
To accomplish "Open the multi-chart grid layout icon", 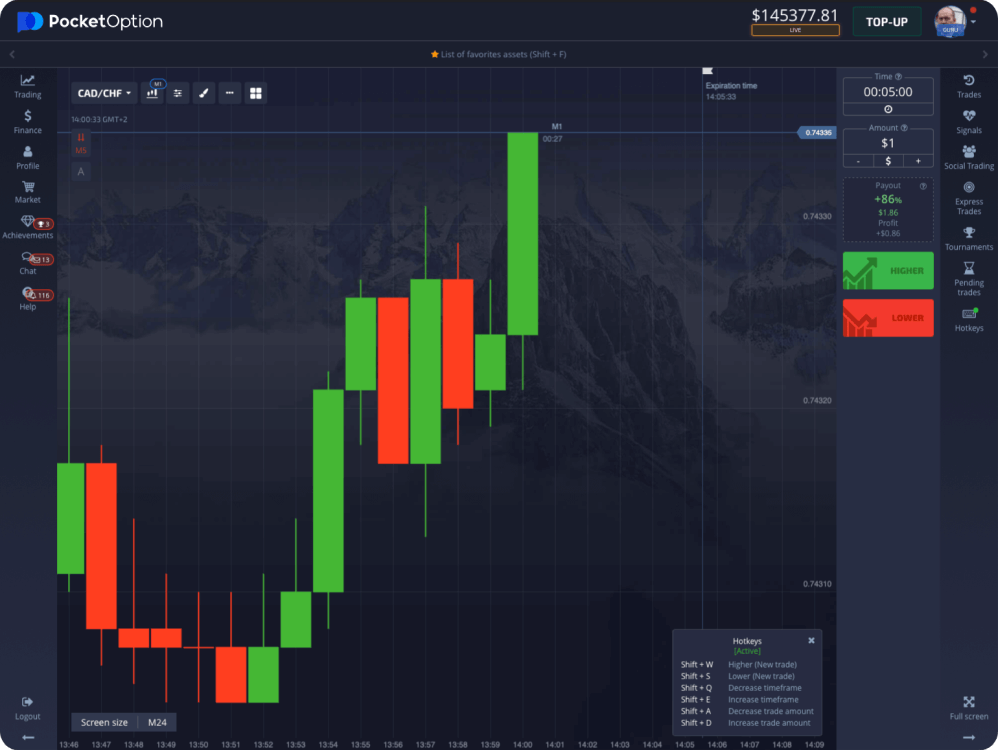I will 256,93.
